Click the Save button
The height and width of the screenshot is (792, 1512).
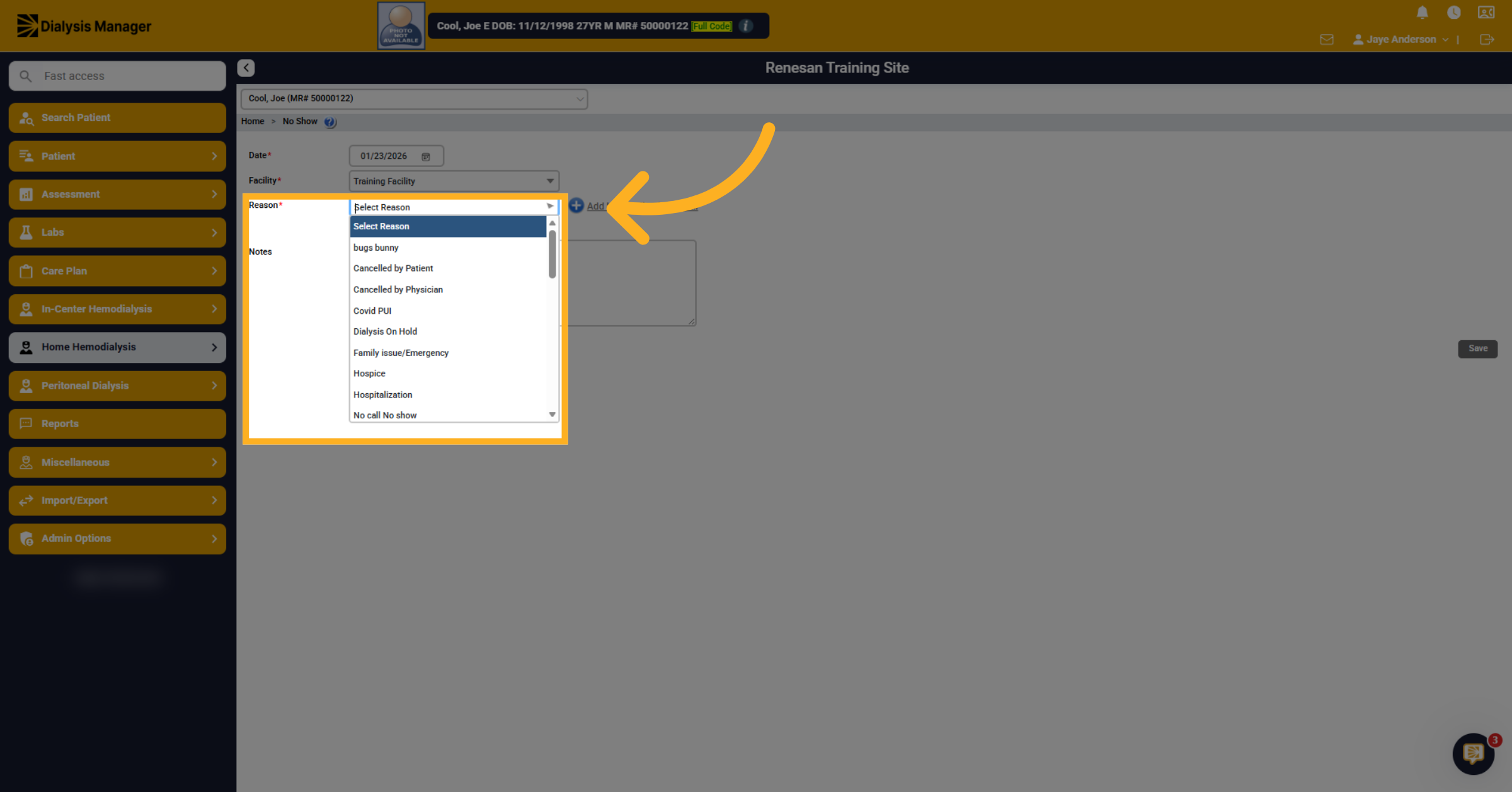[1477, 348]
